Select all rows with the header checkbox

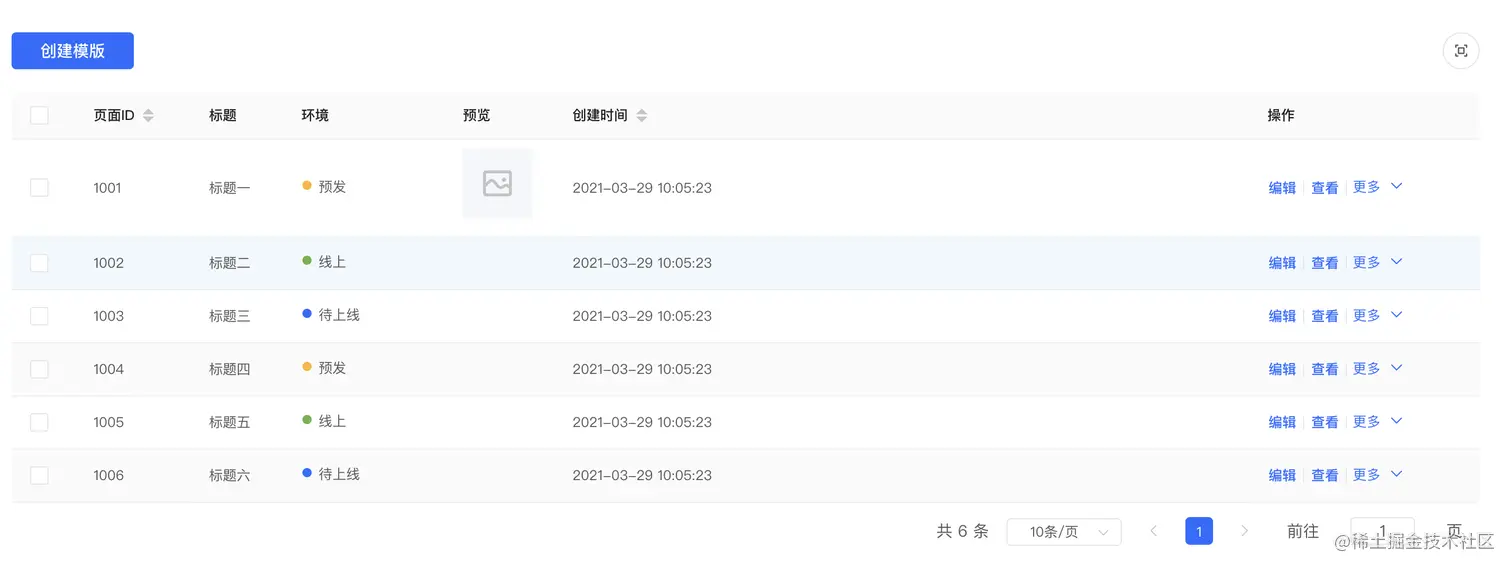click(x=39, y=115)
